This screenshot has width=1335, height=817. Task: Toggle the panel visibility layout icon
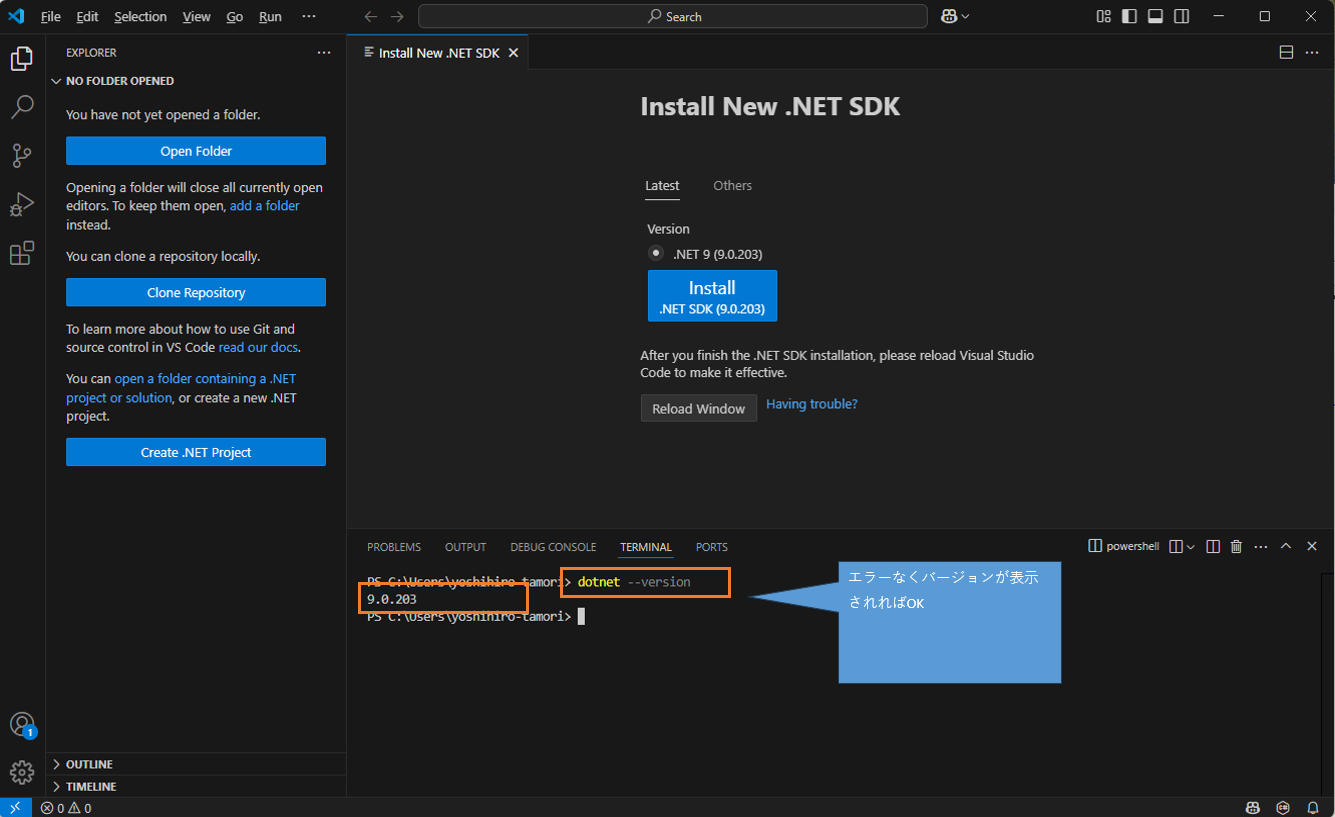[1155, 16]
